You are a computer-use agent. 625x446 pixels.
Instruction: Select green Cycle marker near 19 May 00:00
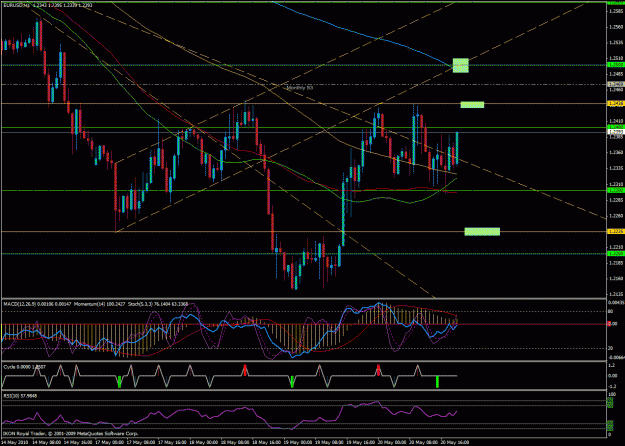(292, 381)
